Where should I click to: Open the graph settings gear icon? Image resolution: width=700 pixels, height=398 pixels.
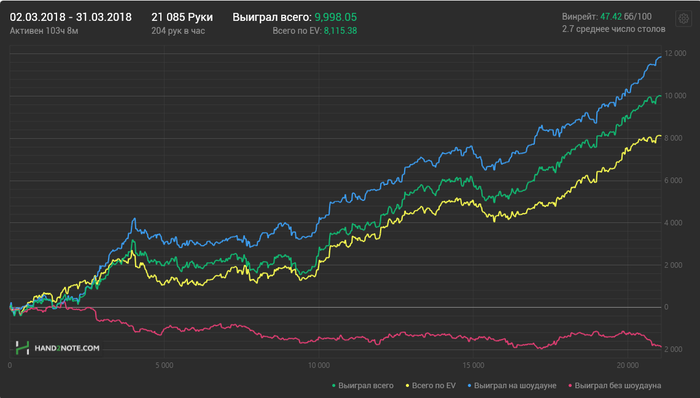(683, 19)
